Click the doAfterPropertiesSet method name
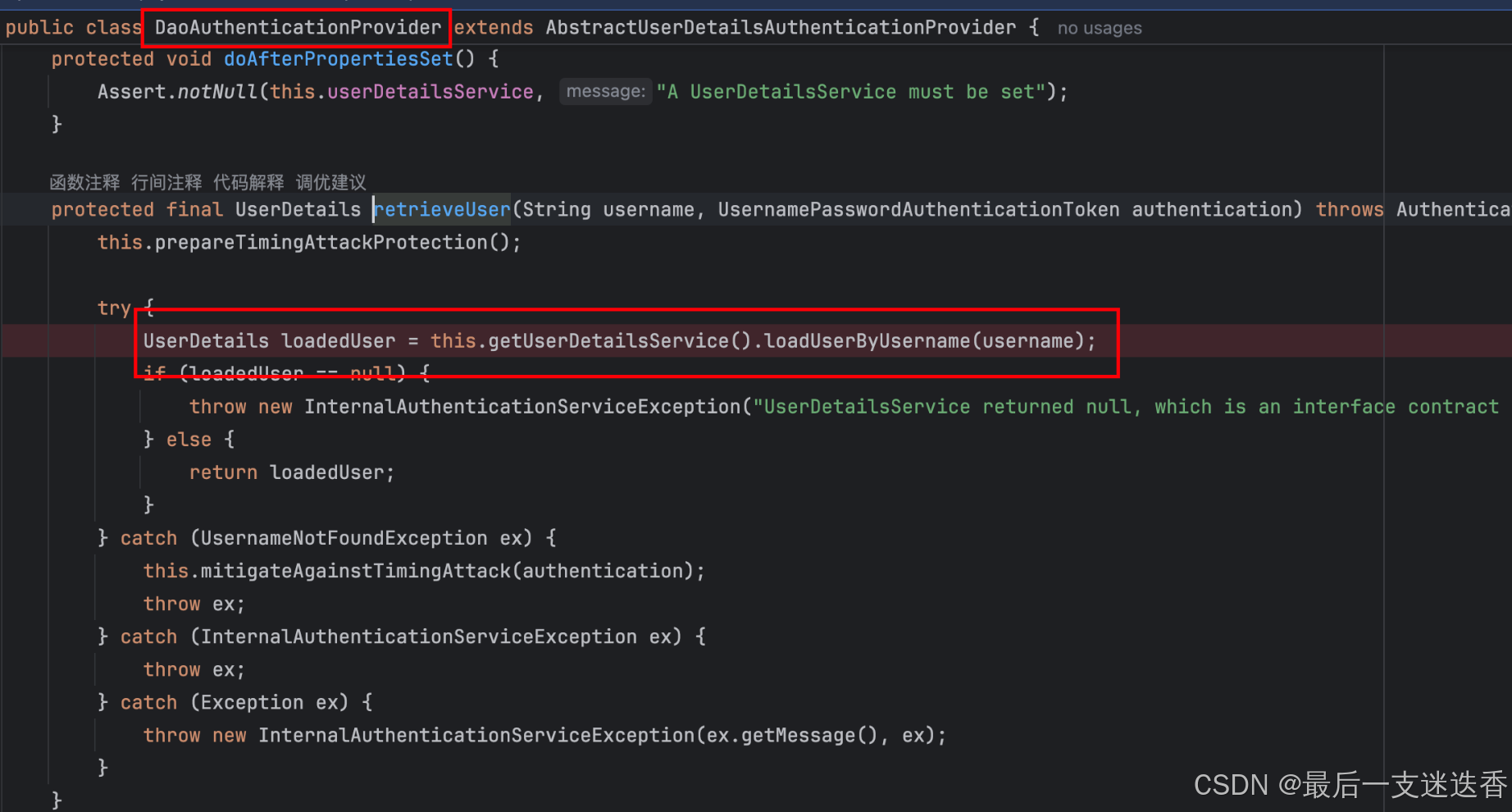1512x812 pixels. [338, 59]
